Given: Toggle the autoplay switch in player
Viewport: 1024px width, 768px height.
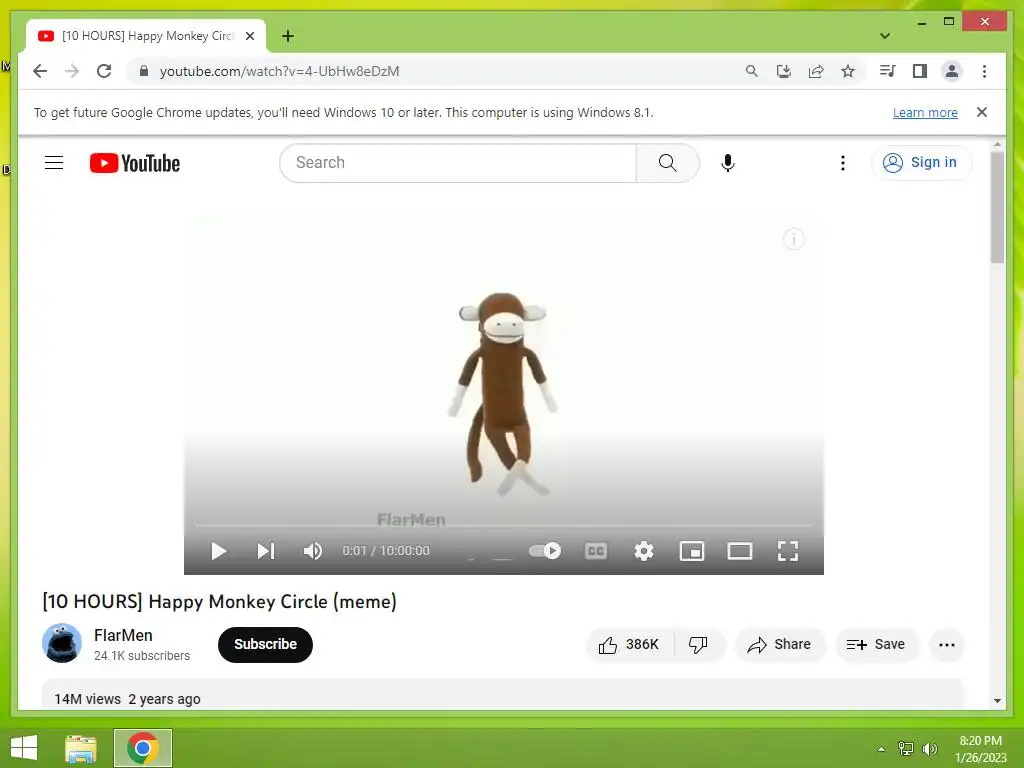Looking at the screenshot, I should click(x=545, y=551).
